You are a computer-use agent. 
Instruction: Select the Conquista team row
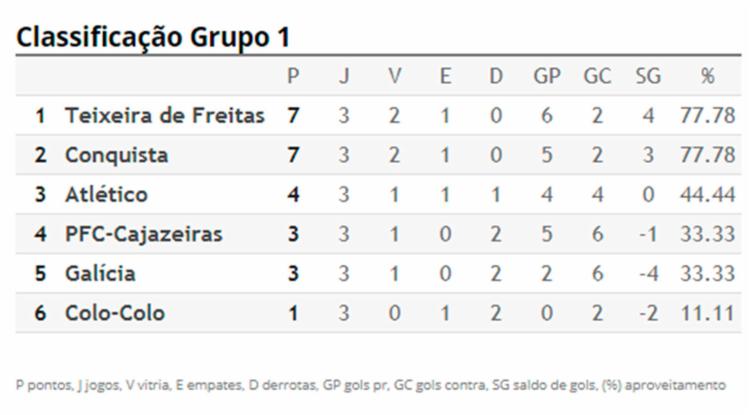pyautogui.click(x=378, y=155)
